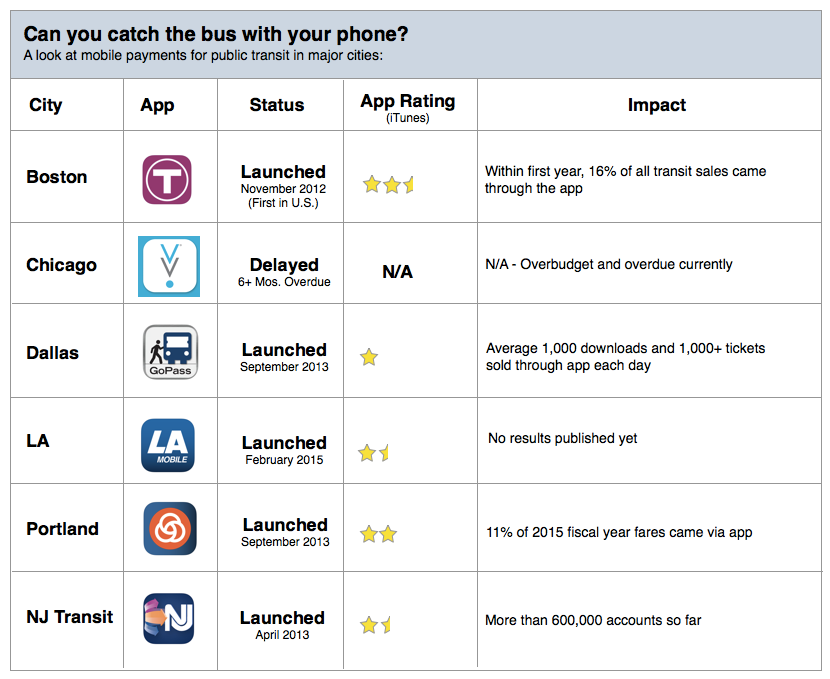
Task: Click 'More than 600,000 accounts so far' text
Action: [x=593, y=620]
